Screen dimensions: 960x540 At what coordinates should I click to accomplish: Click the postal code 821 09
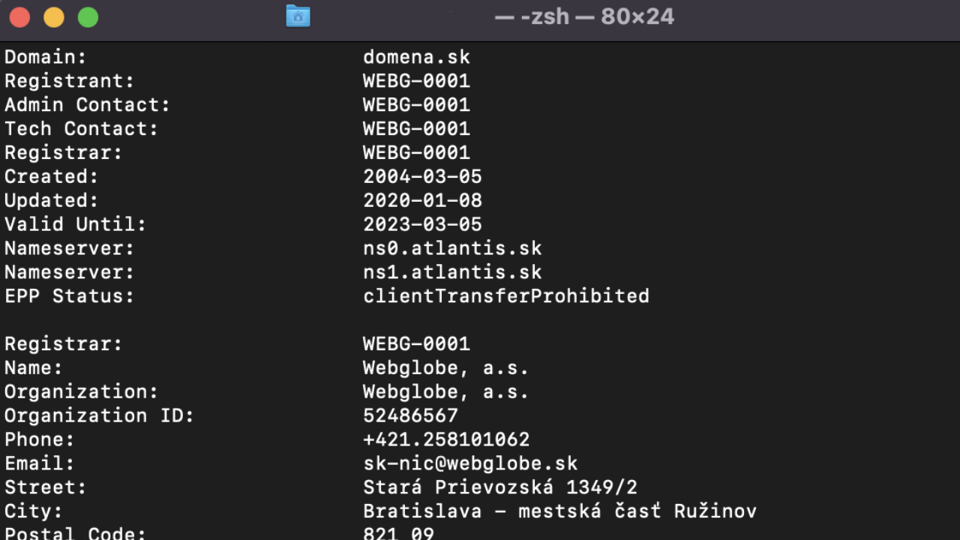(399, 533)
